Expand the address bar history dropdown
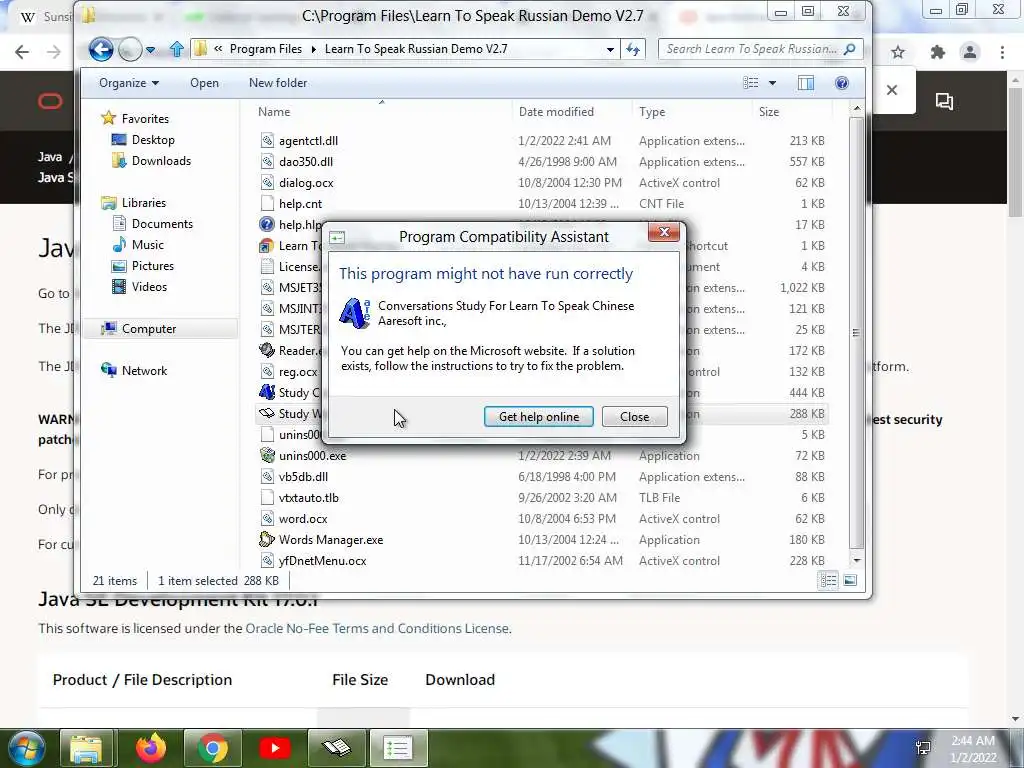 pos(610,49)
